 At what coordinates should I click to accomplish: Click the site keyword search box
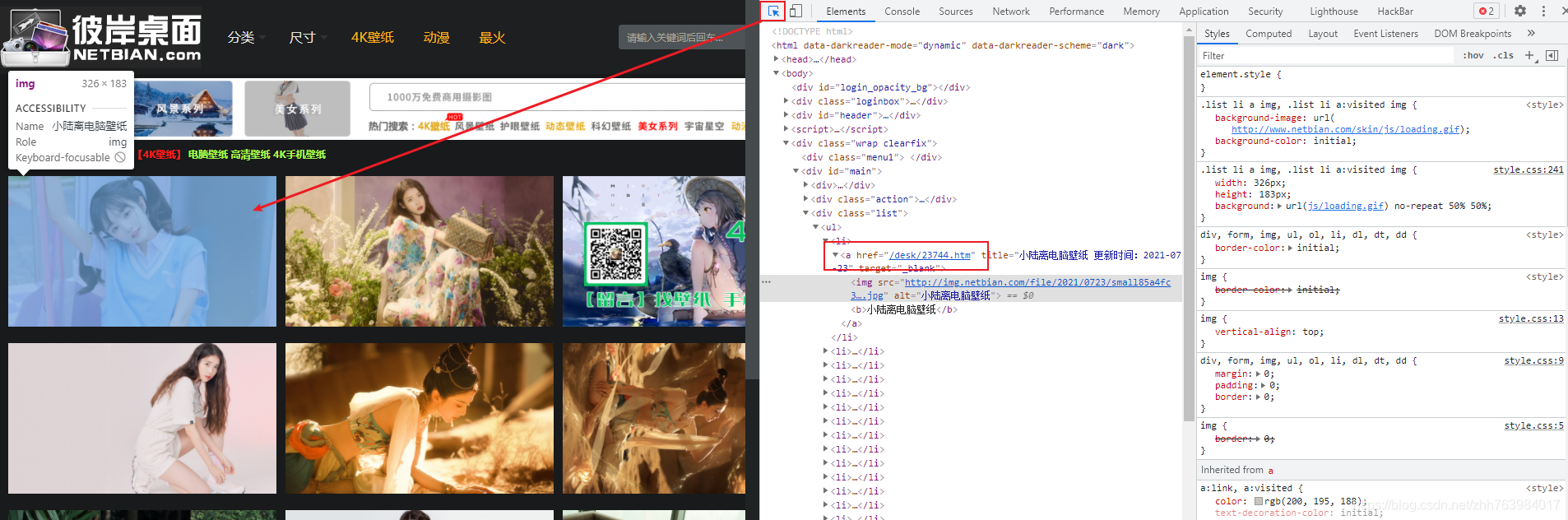[681, 37]
